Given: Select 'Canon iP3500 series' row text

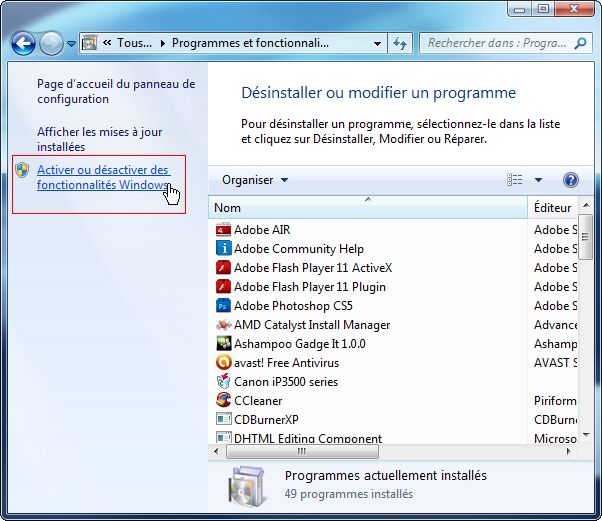Looking at the screenshot, I should tap(286, 382).
